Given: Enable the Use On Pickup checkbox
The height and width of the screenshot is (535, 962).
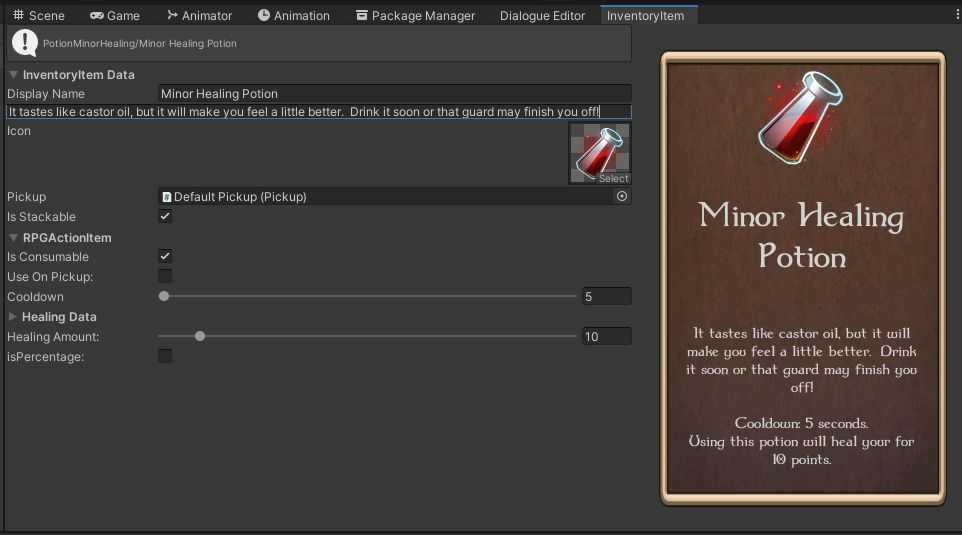Looking at the screenshot, I should 165,276.
